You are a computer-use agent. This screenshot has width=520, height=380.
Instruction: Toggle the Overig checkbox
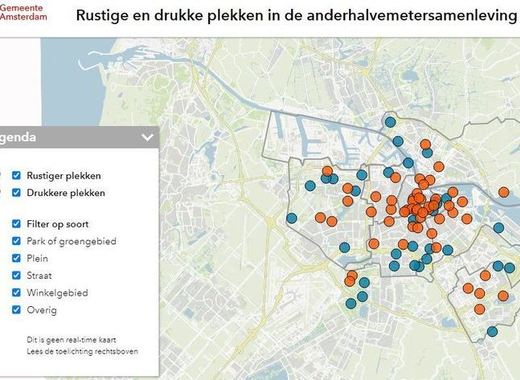pos(16,310)
